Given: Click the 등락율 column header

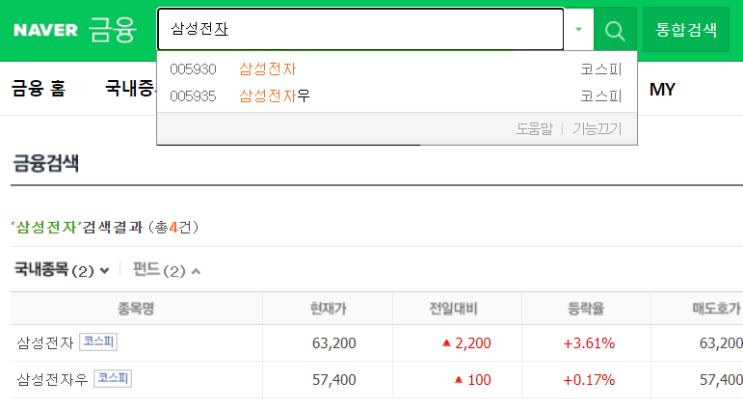Looking at the screenshot, I should (586, 309).
